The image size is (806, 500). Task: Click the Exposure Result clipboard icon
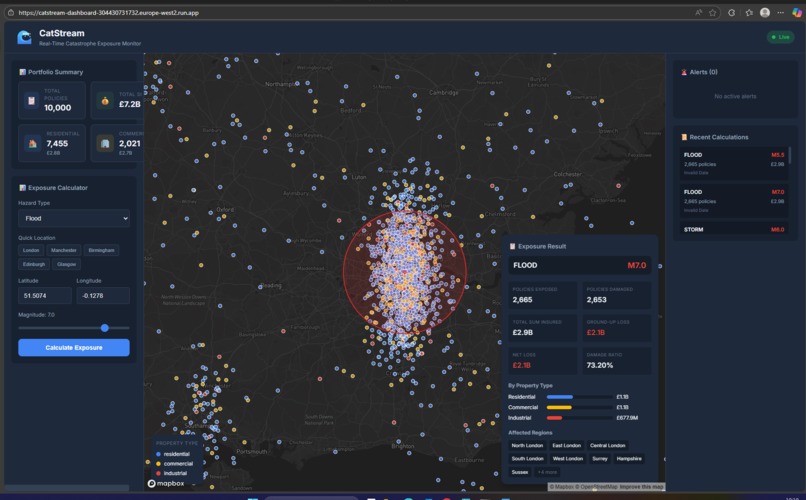pos(512,246)
